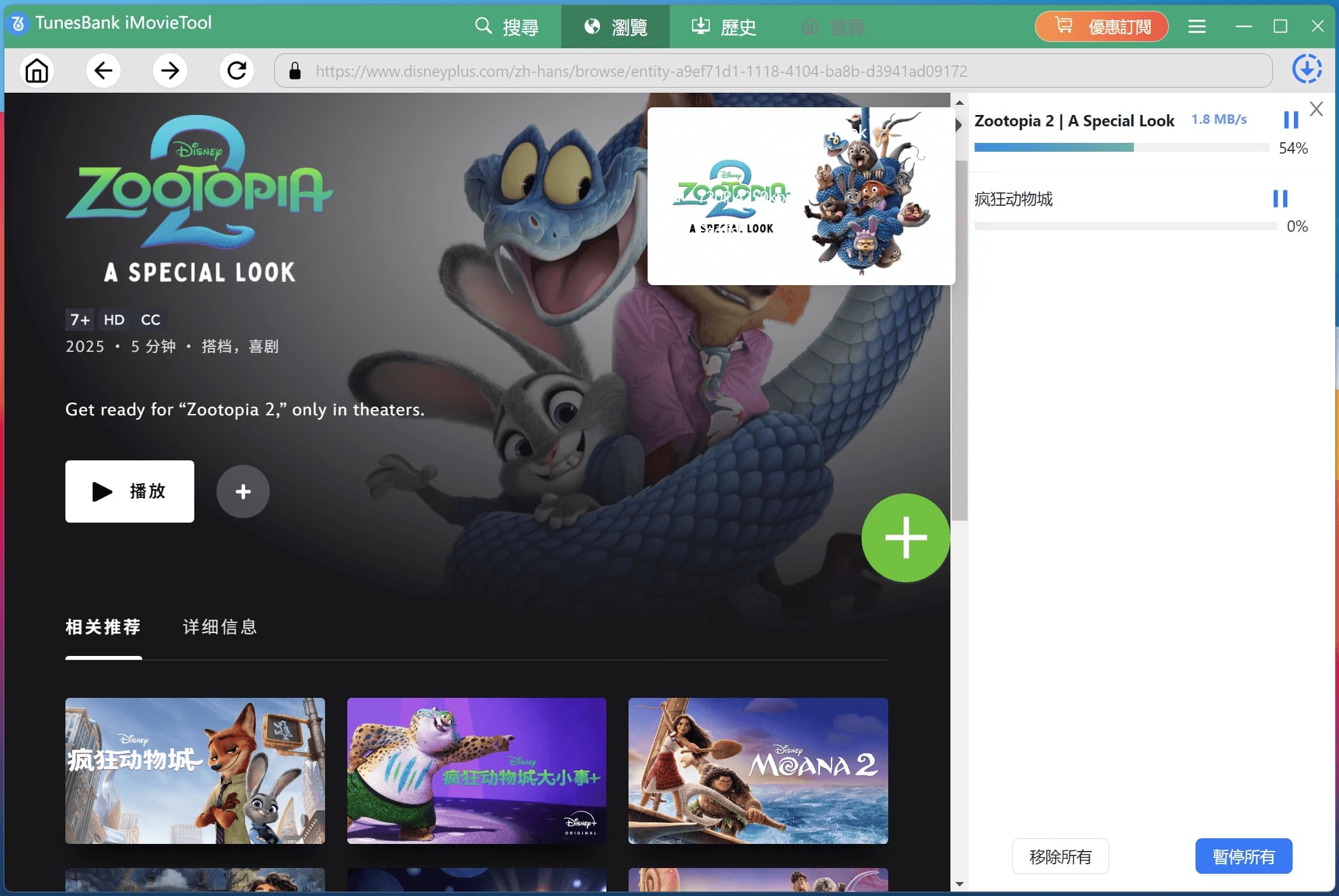Open the Moana 2 thumbnail
Image resolution: width=1339 pixels, height=896 pixels.
757,770
